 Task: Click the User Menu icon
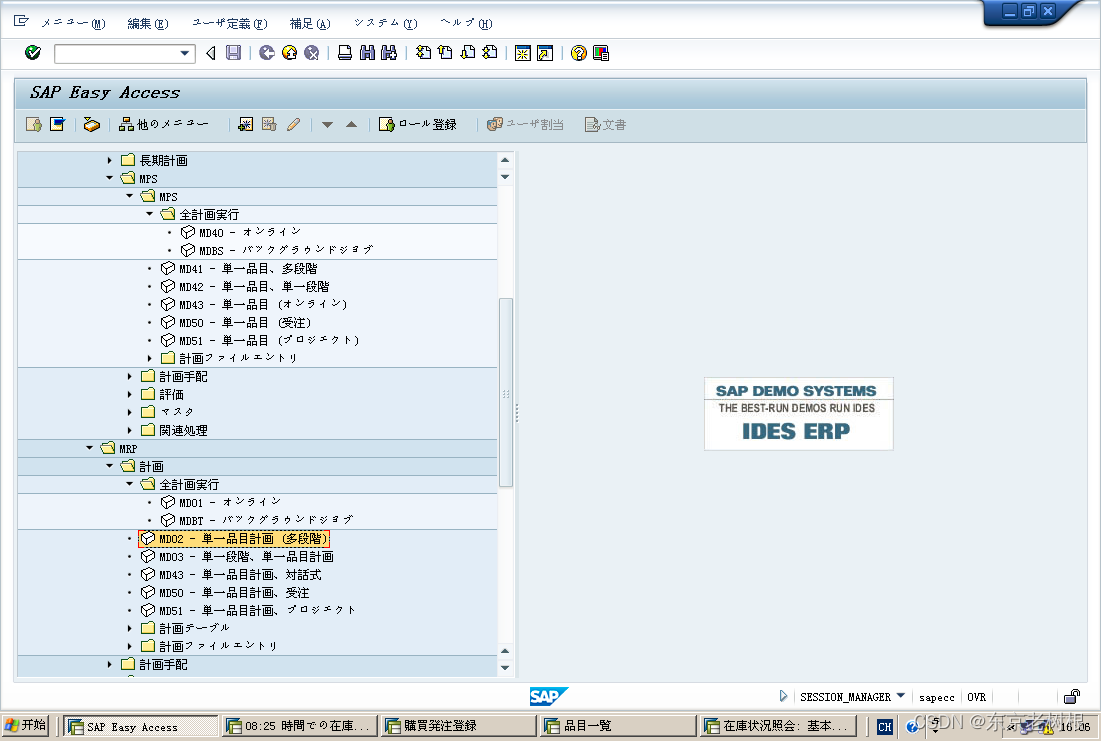pyautogui.click(x=34, y=124)
